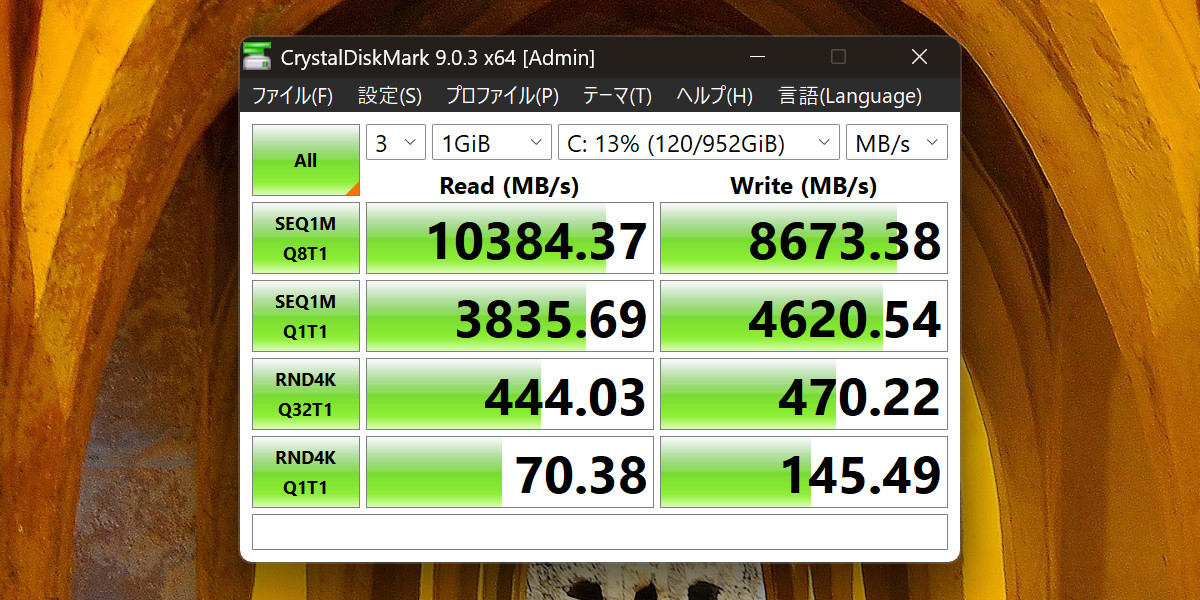Click the 10384.37 sequential read result
The width and height of the screenshot is (1200, 600).
[510, 238]
